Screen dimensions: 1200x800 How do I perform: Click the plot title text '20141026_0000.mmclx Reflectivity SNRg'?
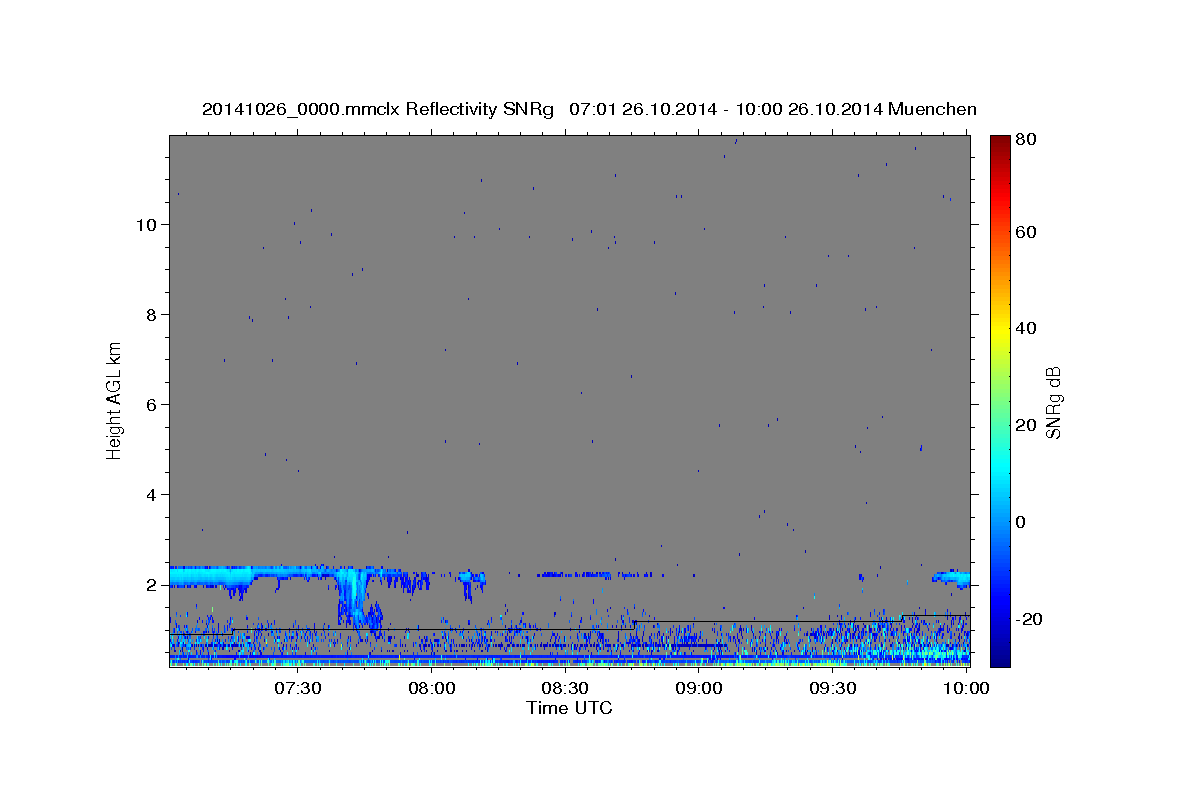(x=378, y=109)
